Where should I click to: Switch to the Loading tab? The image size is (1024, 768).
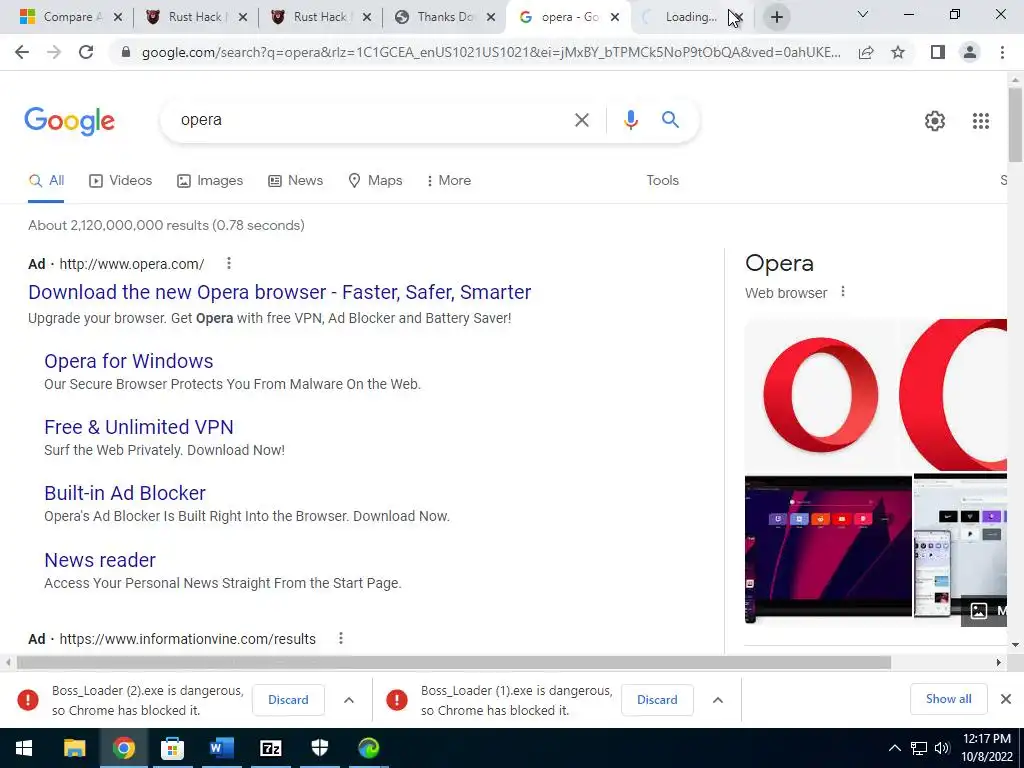pos(690,17)
